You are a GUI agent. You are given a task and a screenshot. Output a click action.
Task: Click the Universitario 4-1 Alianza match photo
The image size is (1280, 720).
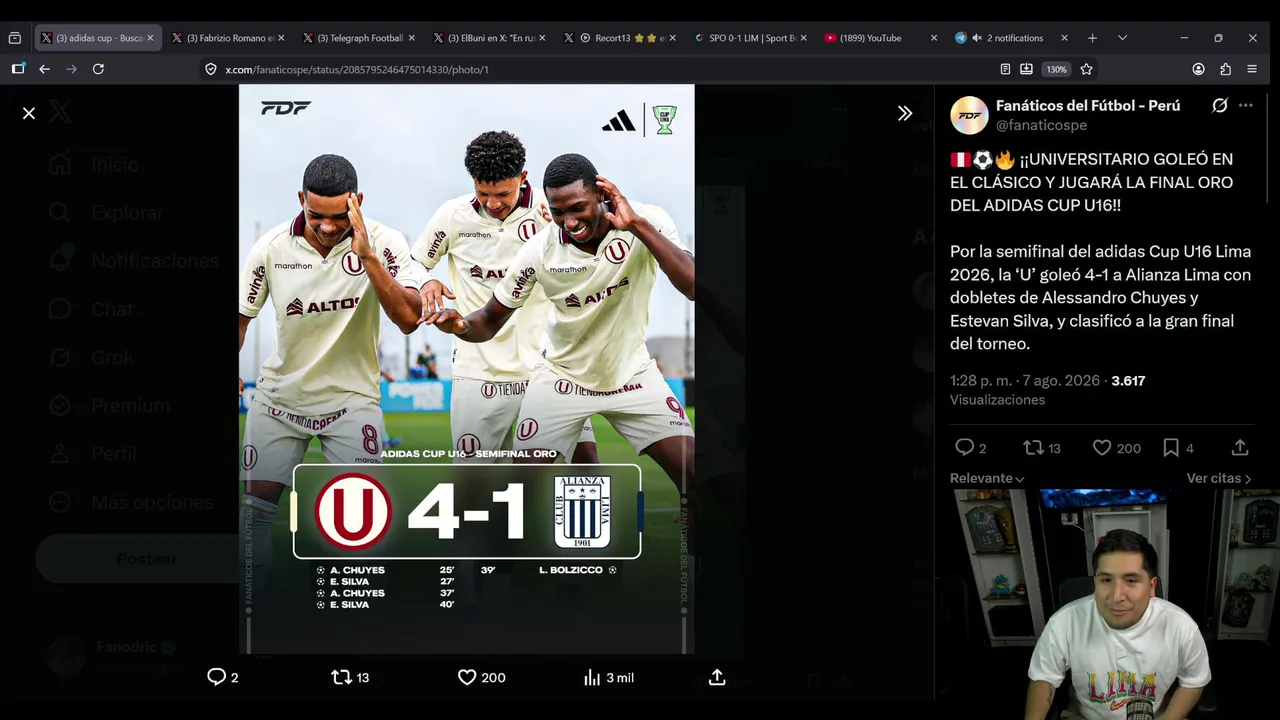point(466,369)
